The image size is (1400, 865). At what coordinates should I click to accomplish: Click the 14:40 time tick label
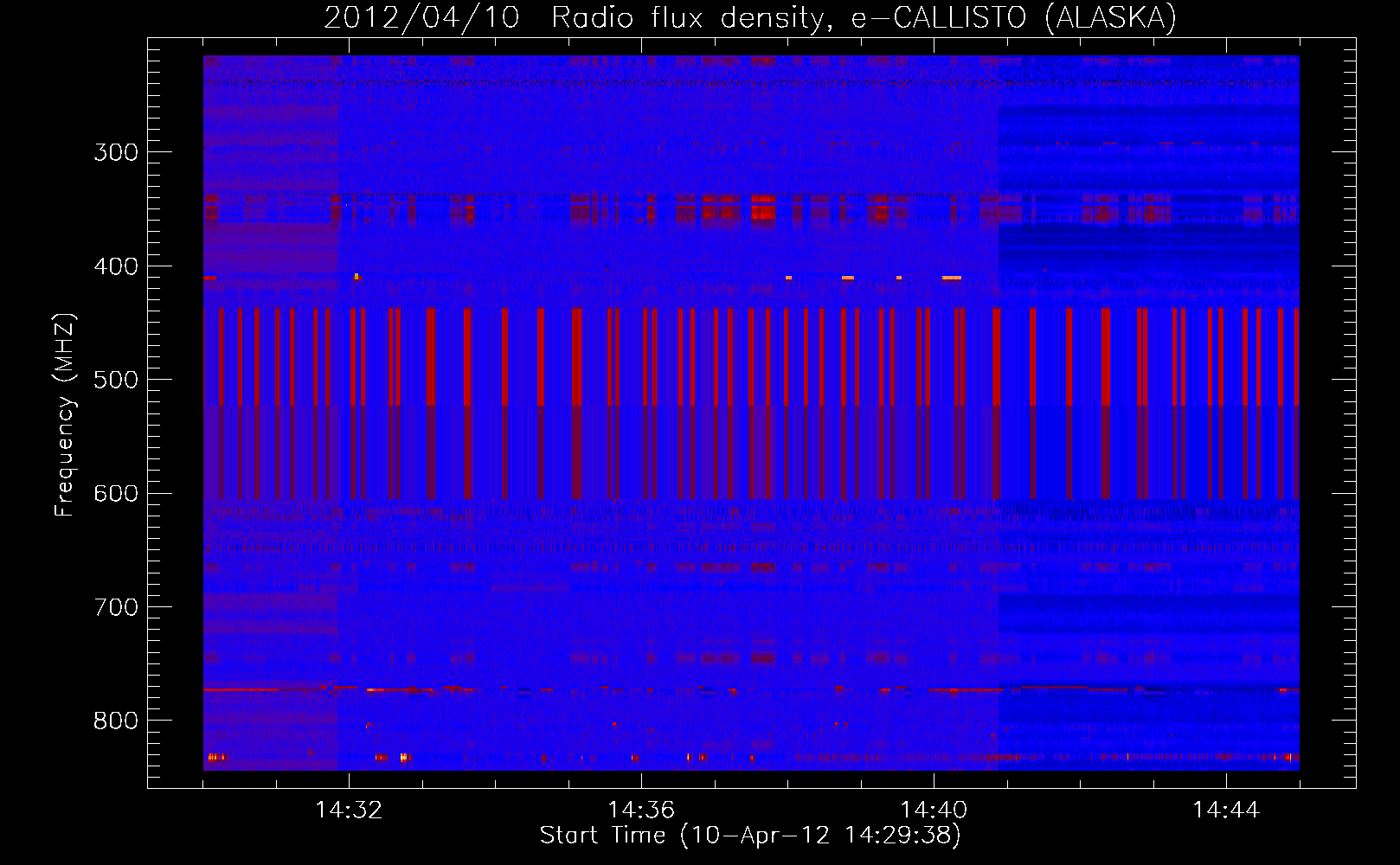[934, 810]
